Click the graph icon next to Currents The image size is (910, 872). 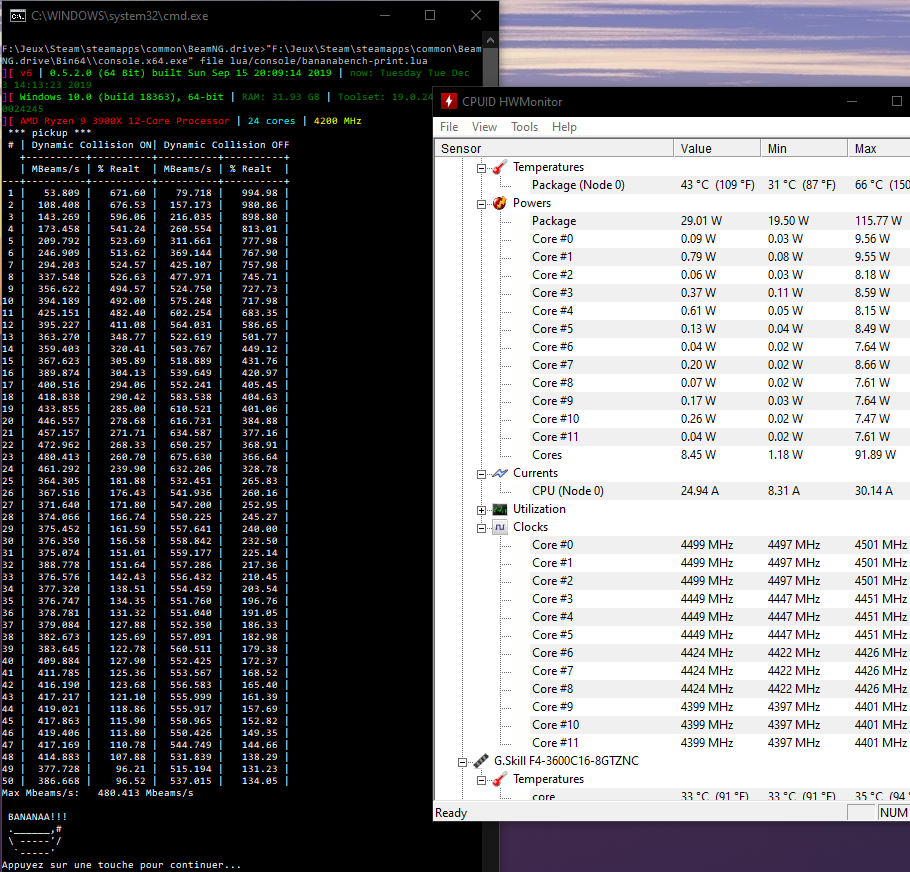(500, 473)
